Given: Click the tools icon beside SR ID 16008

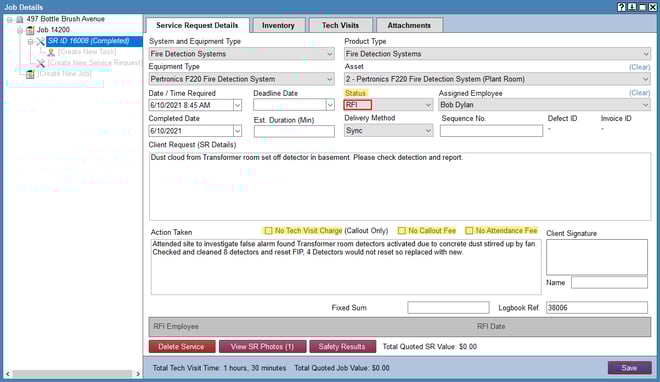Looking at the screenshot, I should tap(40, 41).
